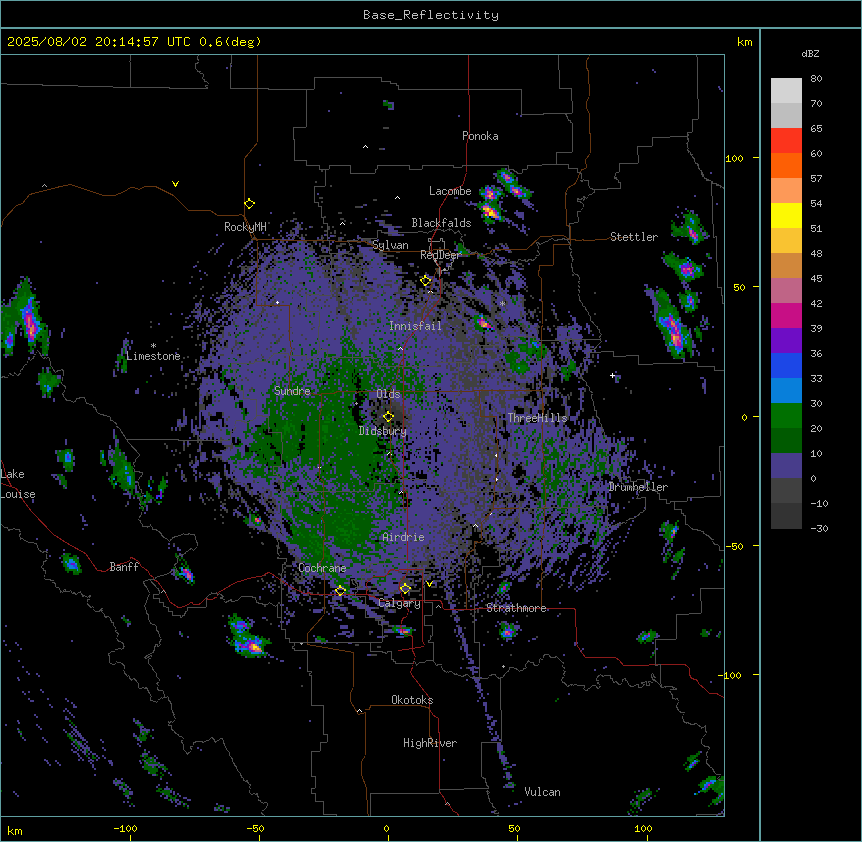Click the yellow V marker northwest of RockyMH

pos(175,184)
